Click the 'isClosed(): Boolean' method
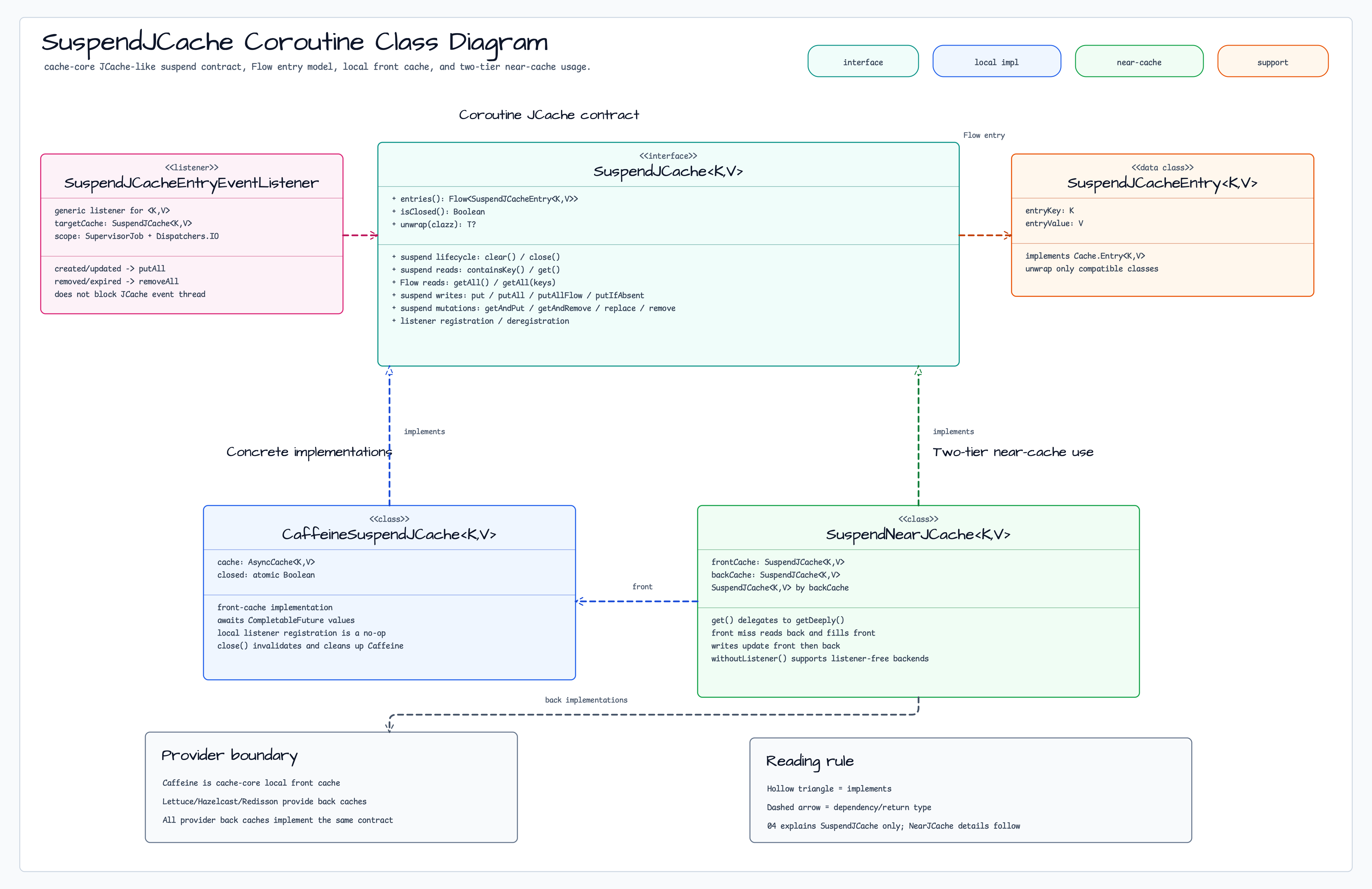The width and height of the screenshot is (1372, 889). [x=438, y=212]
